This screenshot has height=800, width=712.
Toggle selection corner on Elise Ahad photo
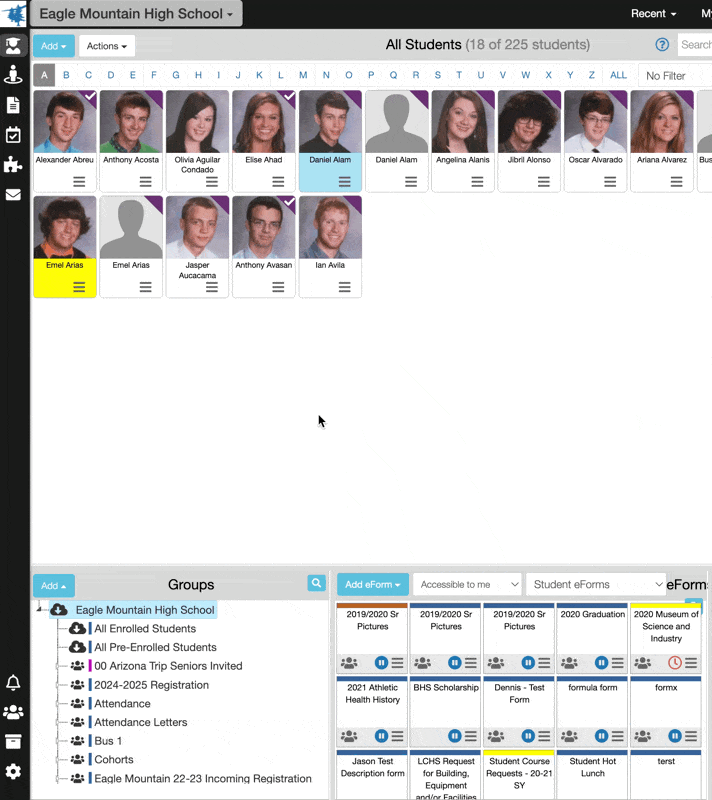pyautogui.click(x=288, y=97)
